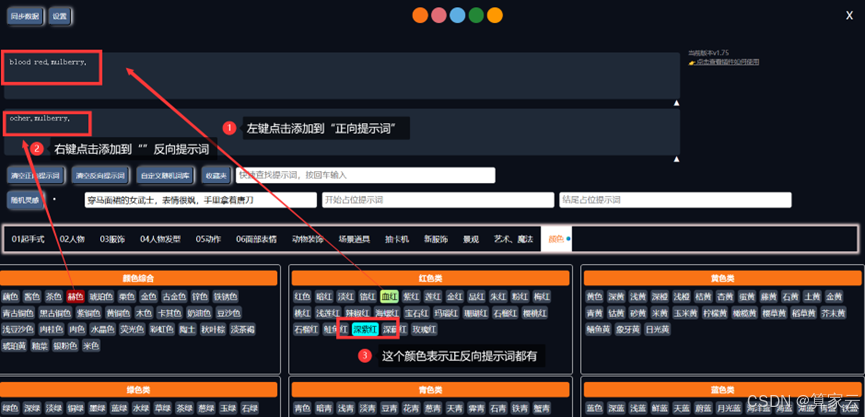Viewport: 865px width, 417px height.
Task: Add the 琥珀色 tag
Action: [x=102, y=296]
